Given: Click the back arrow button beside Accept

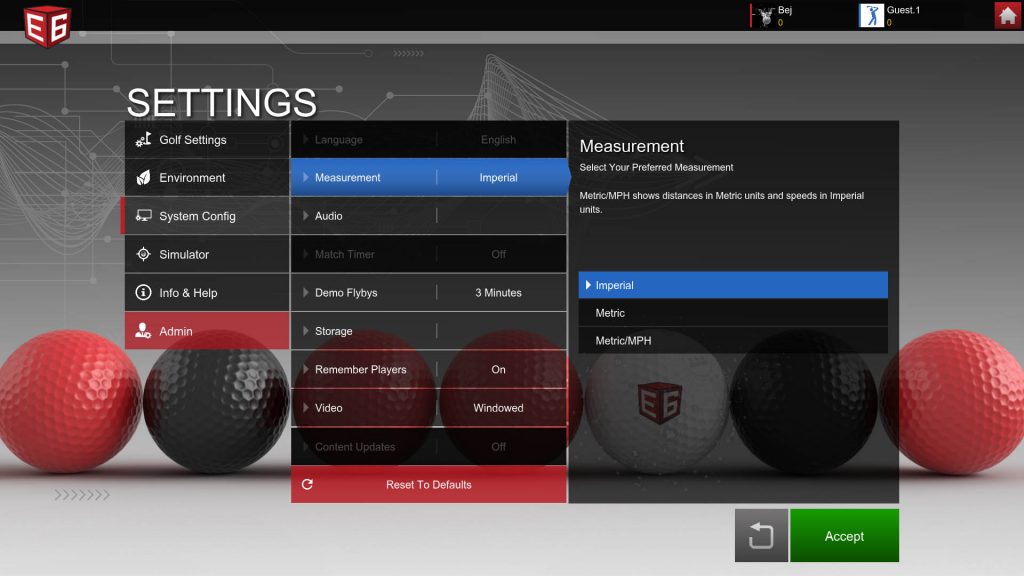Looking at the screenshot, I should tap(761, 536).
